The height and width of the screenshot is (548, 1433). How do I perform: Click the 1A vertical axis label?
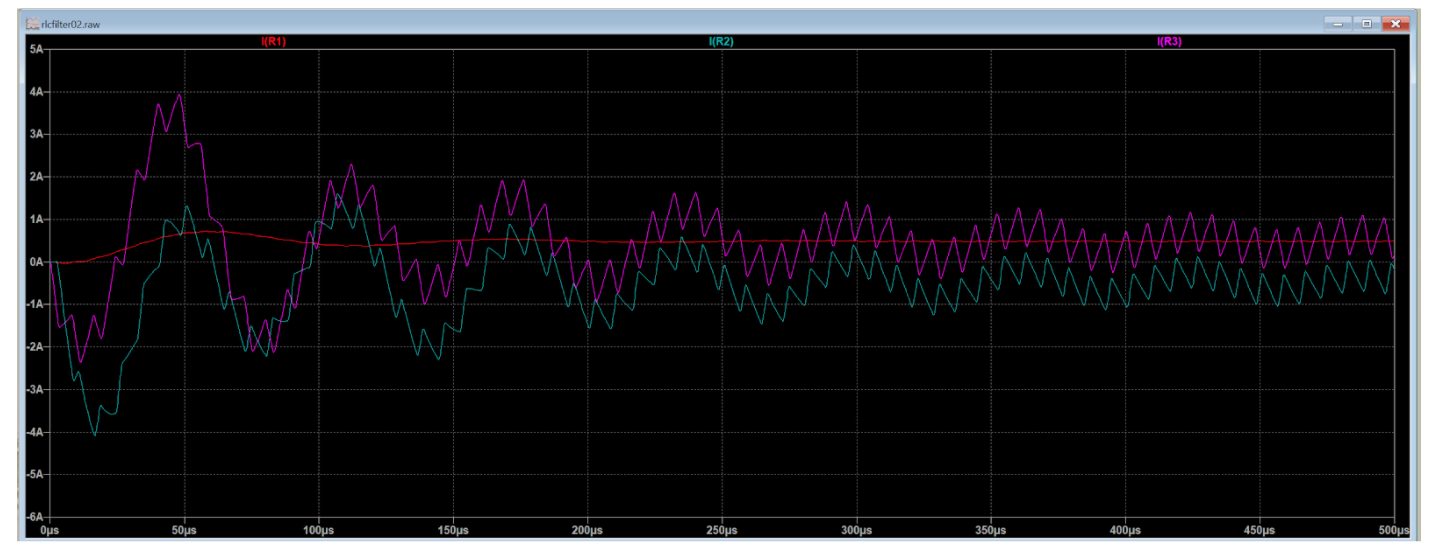coord(35,219)
